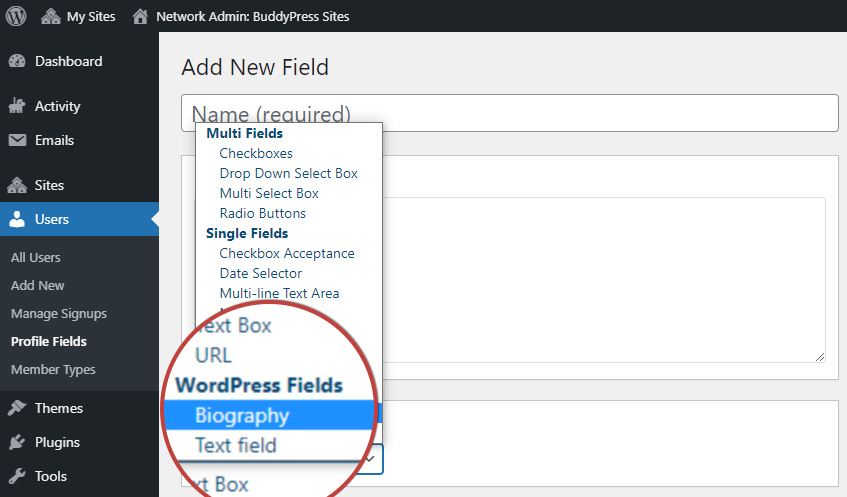
Task: Open Dashboard from the sidebar
Action: [x=68, y=61]
